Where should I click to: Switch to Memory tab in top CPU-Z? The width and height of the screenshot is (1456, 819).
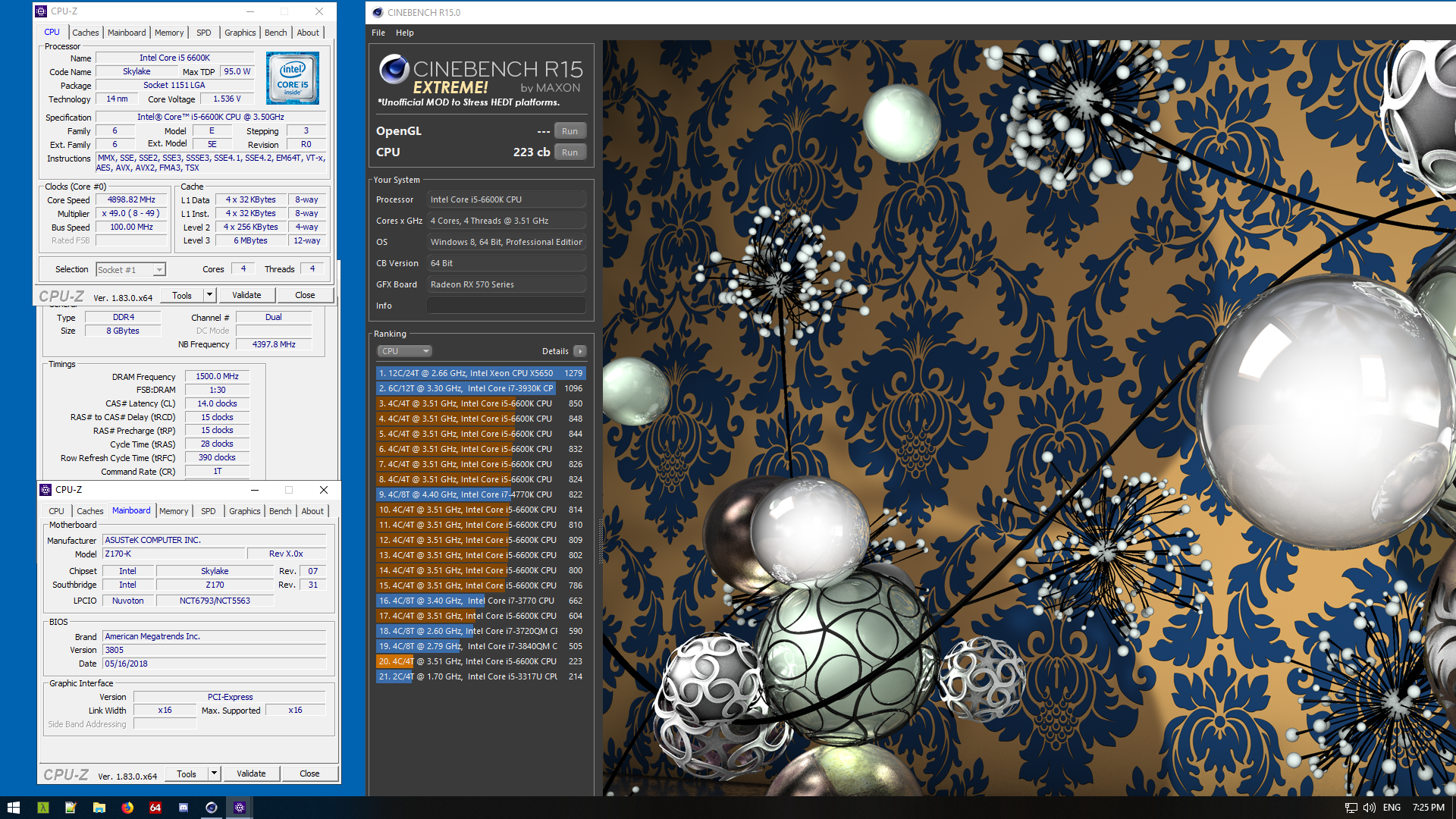[x=169, y=33]
